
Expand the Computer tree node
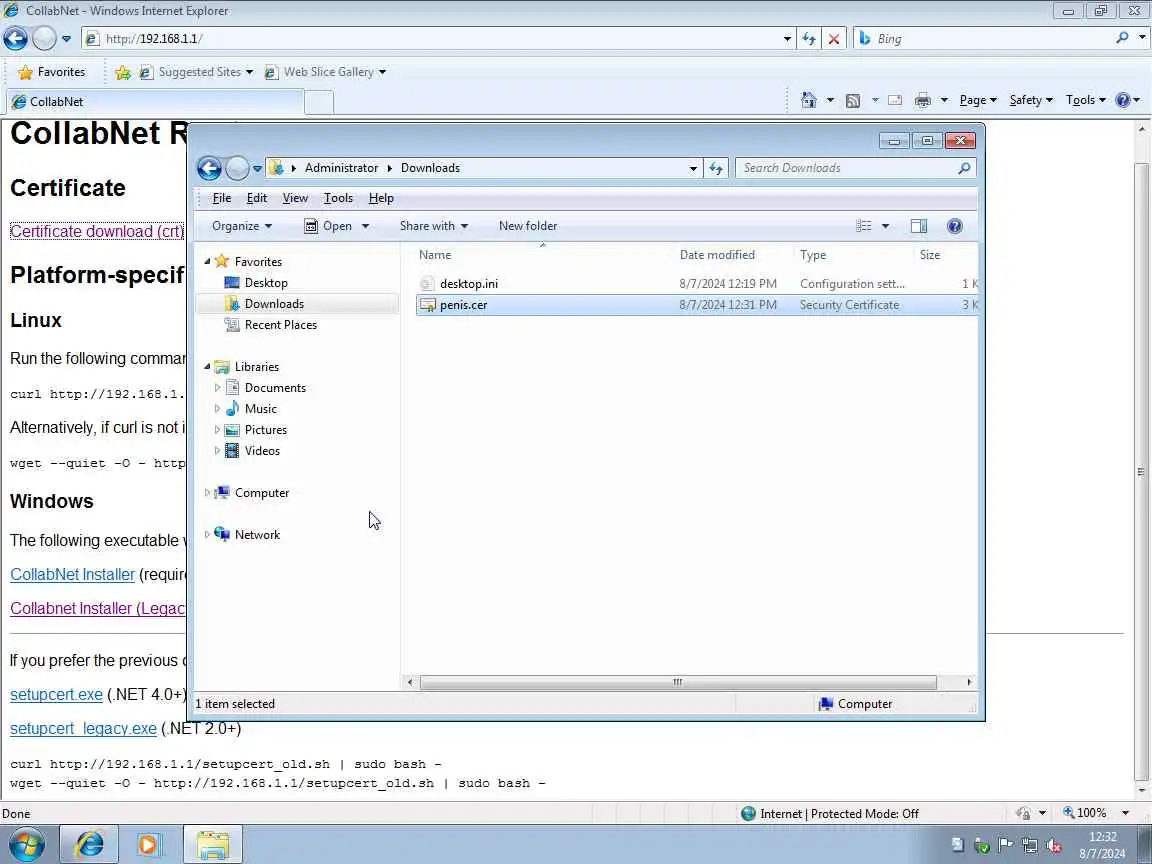pos(207,493)
